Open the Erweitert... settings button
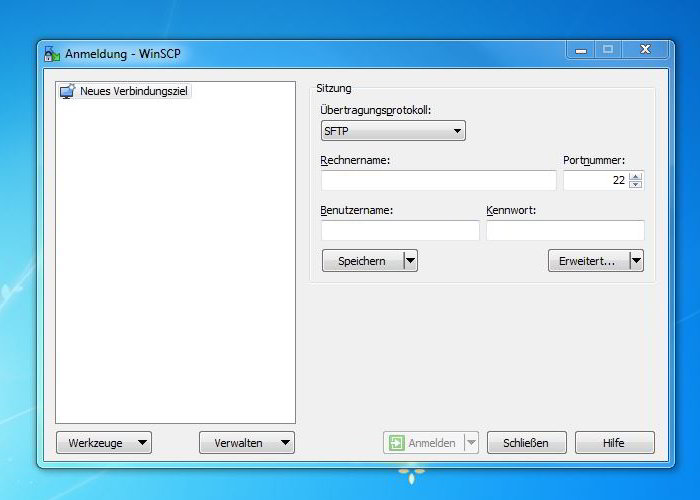 588,261
